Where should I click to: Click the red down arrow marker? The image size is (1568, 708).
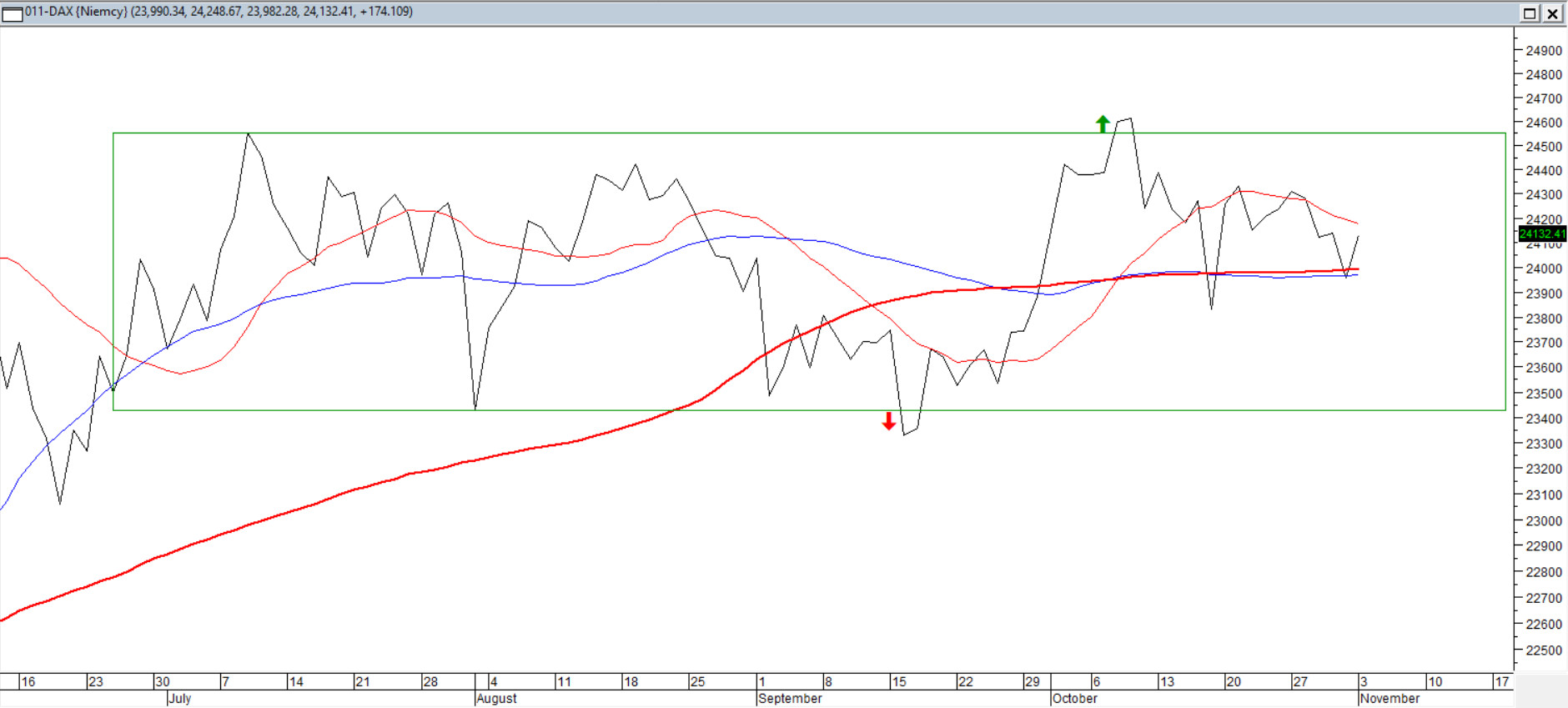pos(889,421)
